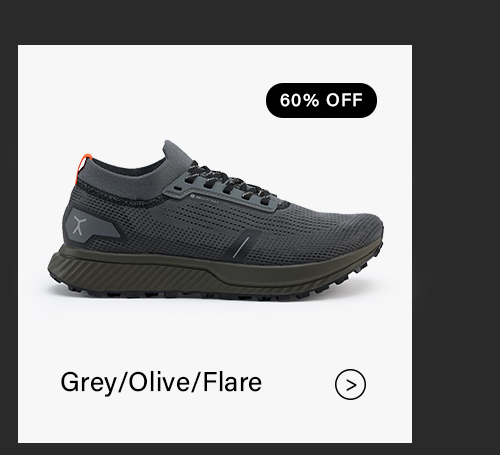
Task: Click the mesh toe box of the shoe
Action: tap(333, 230)
